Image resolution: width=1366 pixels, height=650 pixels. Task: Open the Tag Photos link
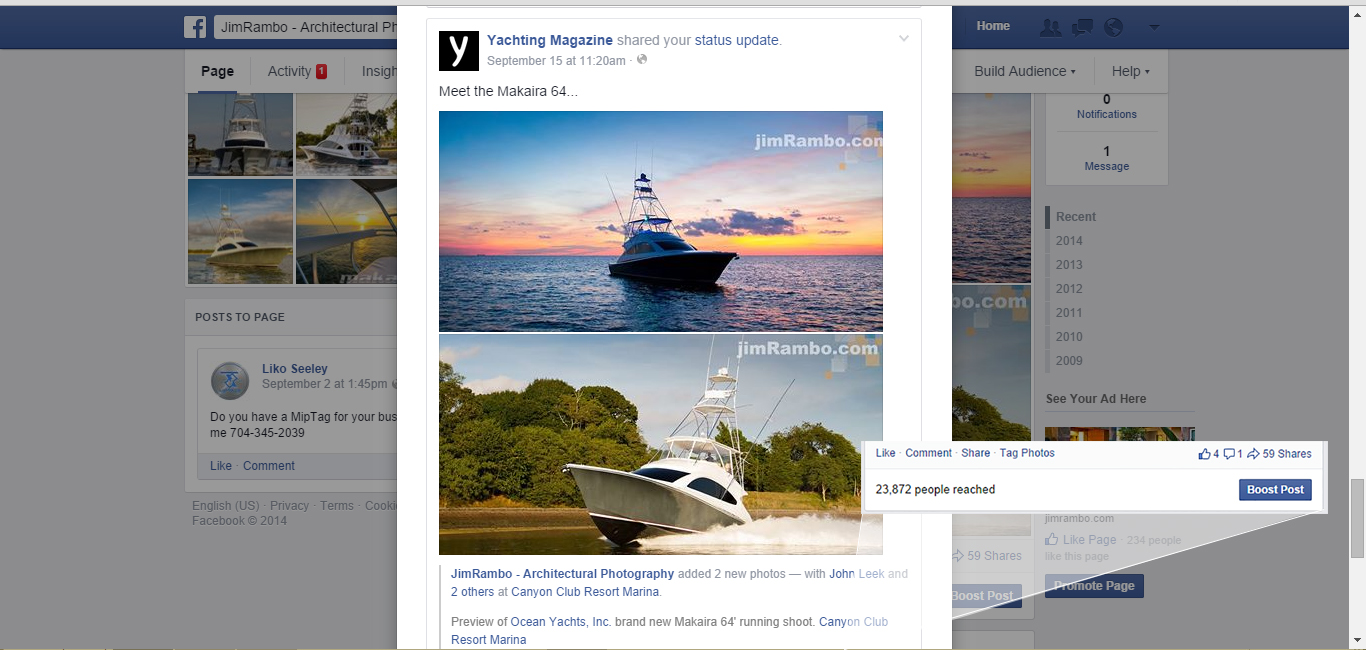coord(1027,453)
